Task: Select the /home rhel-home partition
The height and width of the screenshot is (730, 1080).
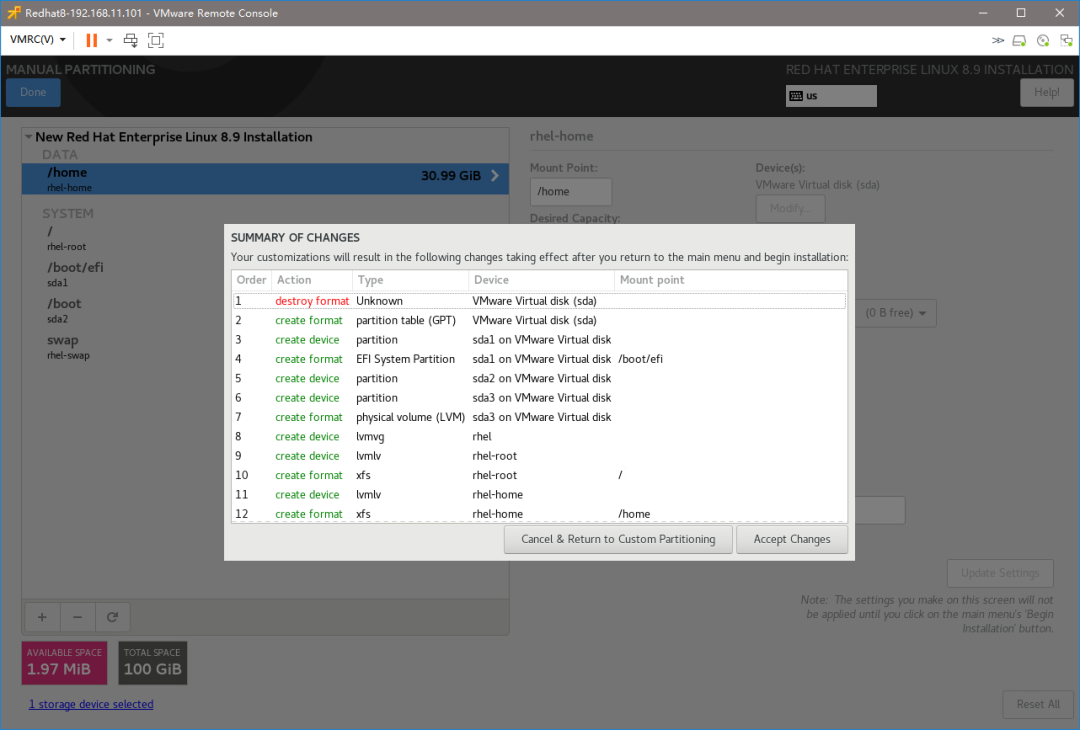Action: [x=265, y=178]
